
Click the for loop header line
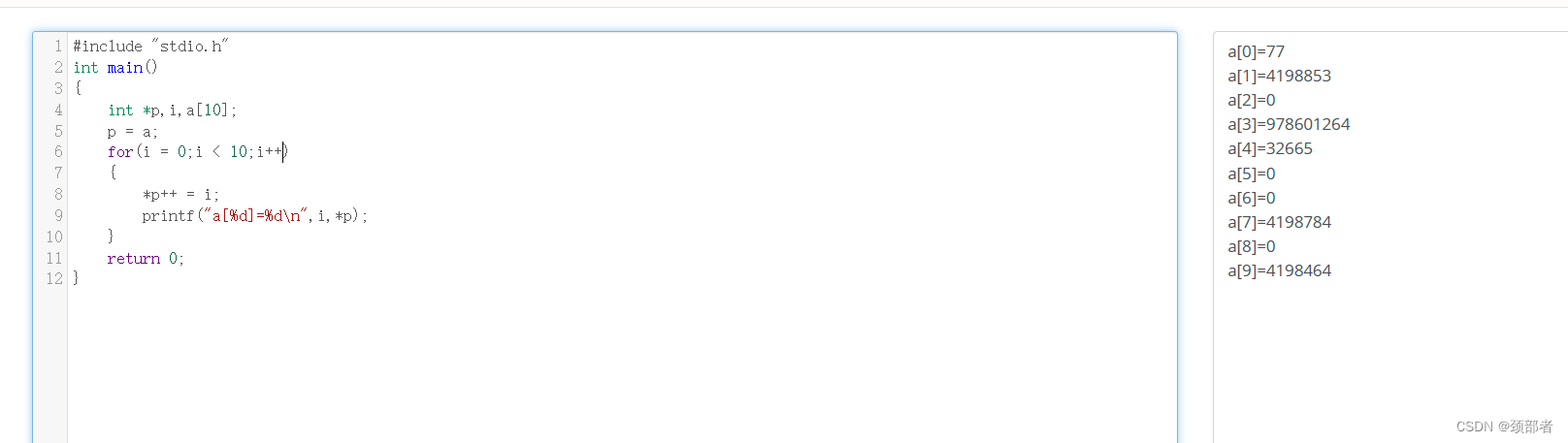(198, 152)
